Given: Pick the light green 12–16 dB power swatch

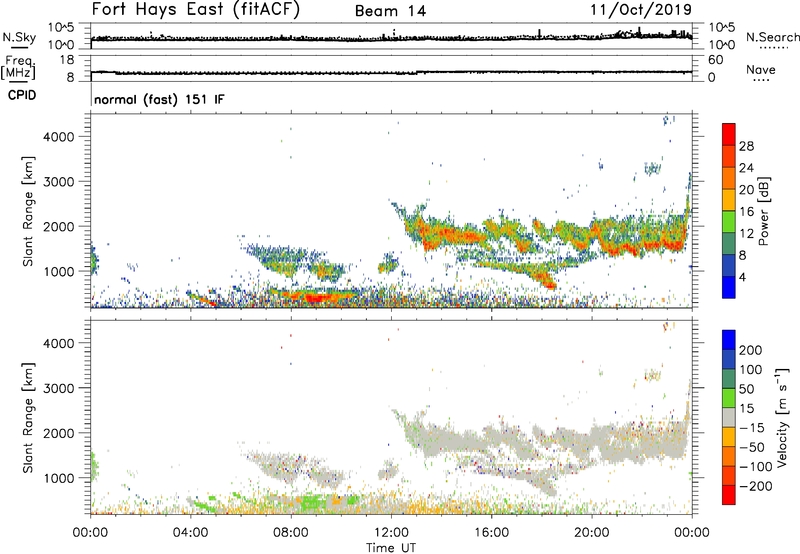Looking at the screenshot, I should tap(729, 221).
